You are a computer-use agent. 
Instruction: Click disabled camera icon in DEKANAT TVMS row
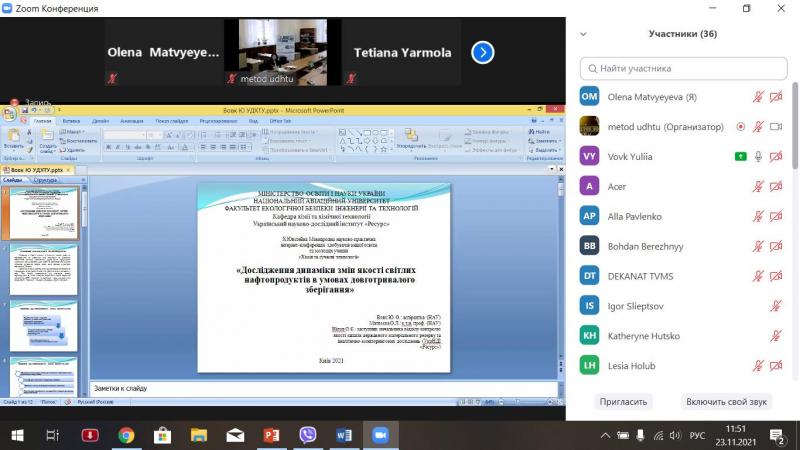(776, 276)
